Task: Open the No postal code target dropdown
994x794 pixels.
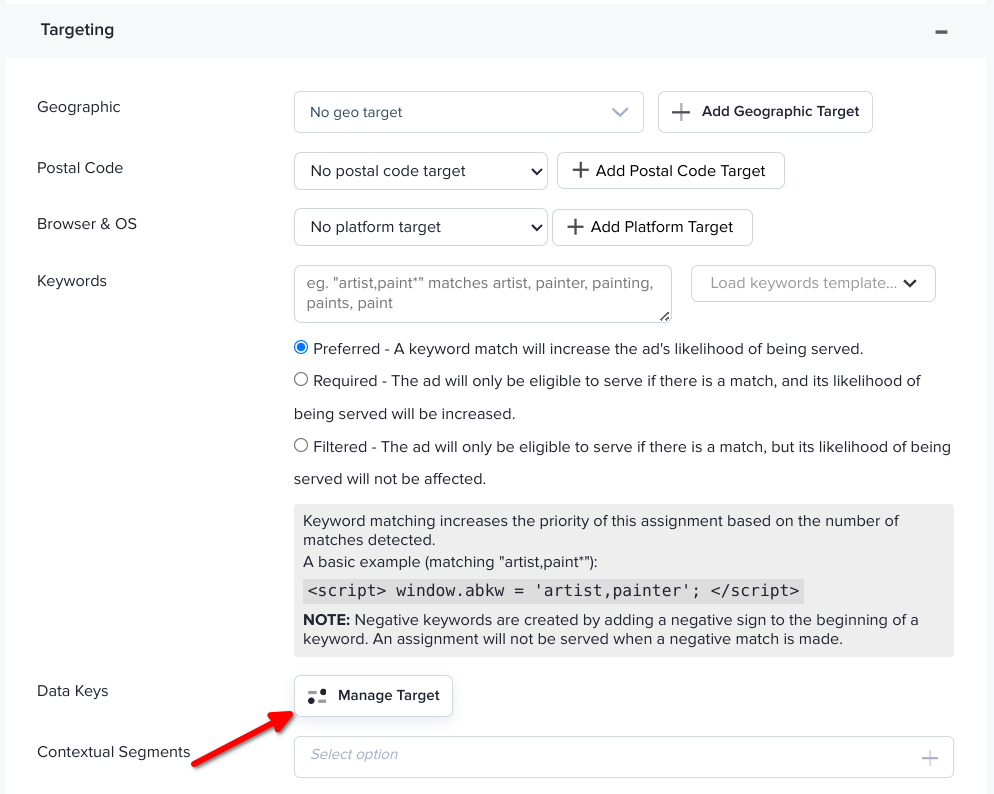Action: pyautogui.click(x=421, y=170)
